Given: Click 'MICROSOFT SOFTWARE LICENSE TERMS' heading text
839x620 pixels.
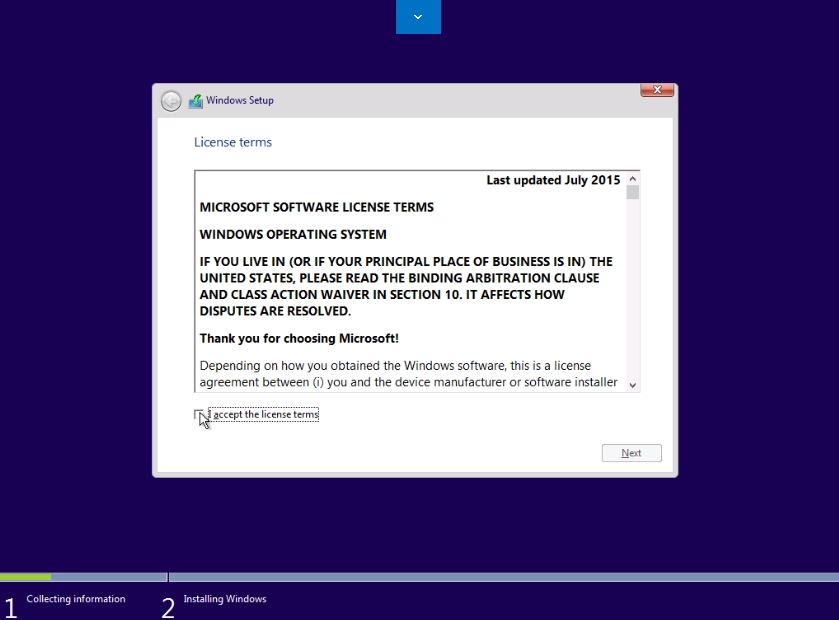Looking at the screenshot, I should [317, 207].
